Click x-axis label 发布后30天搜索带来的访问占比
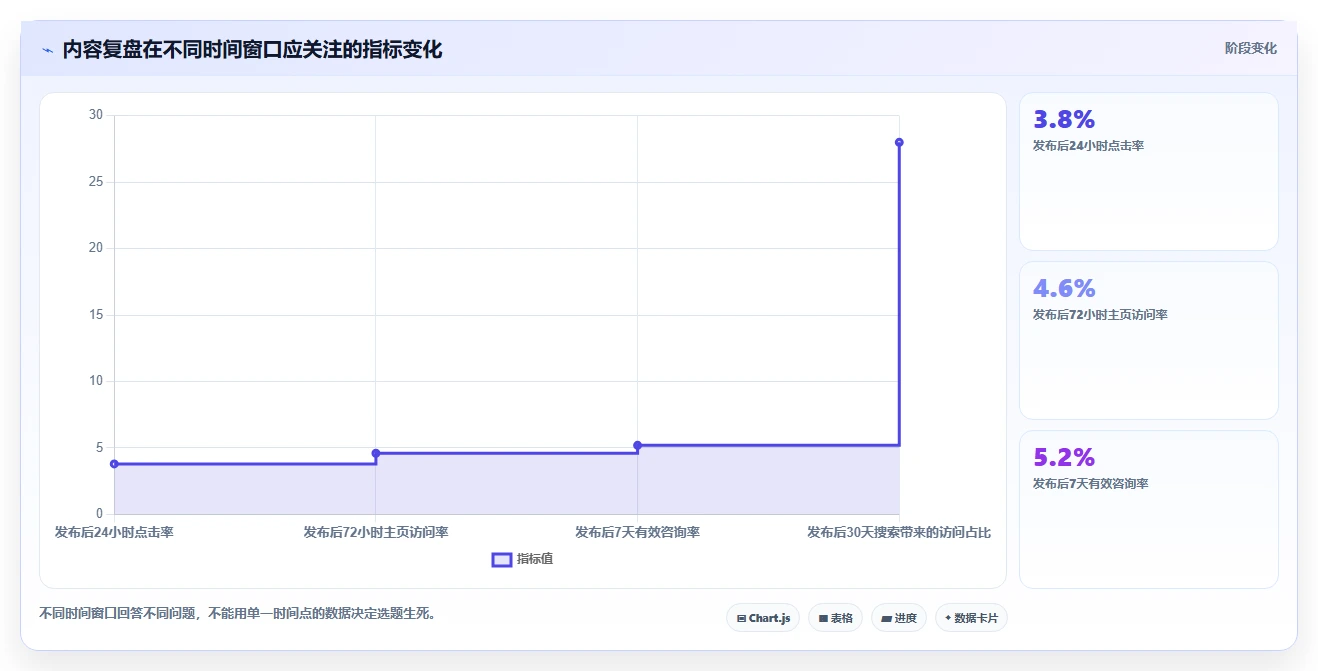This screenshot has width=1318, height=671. [x=899, y=532]
